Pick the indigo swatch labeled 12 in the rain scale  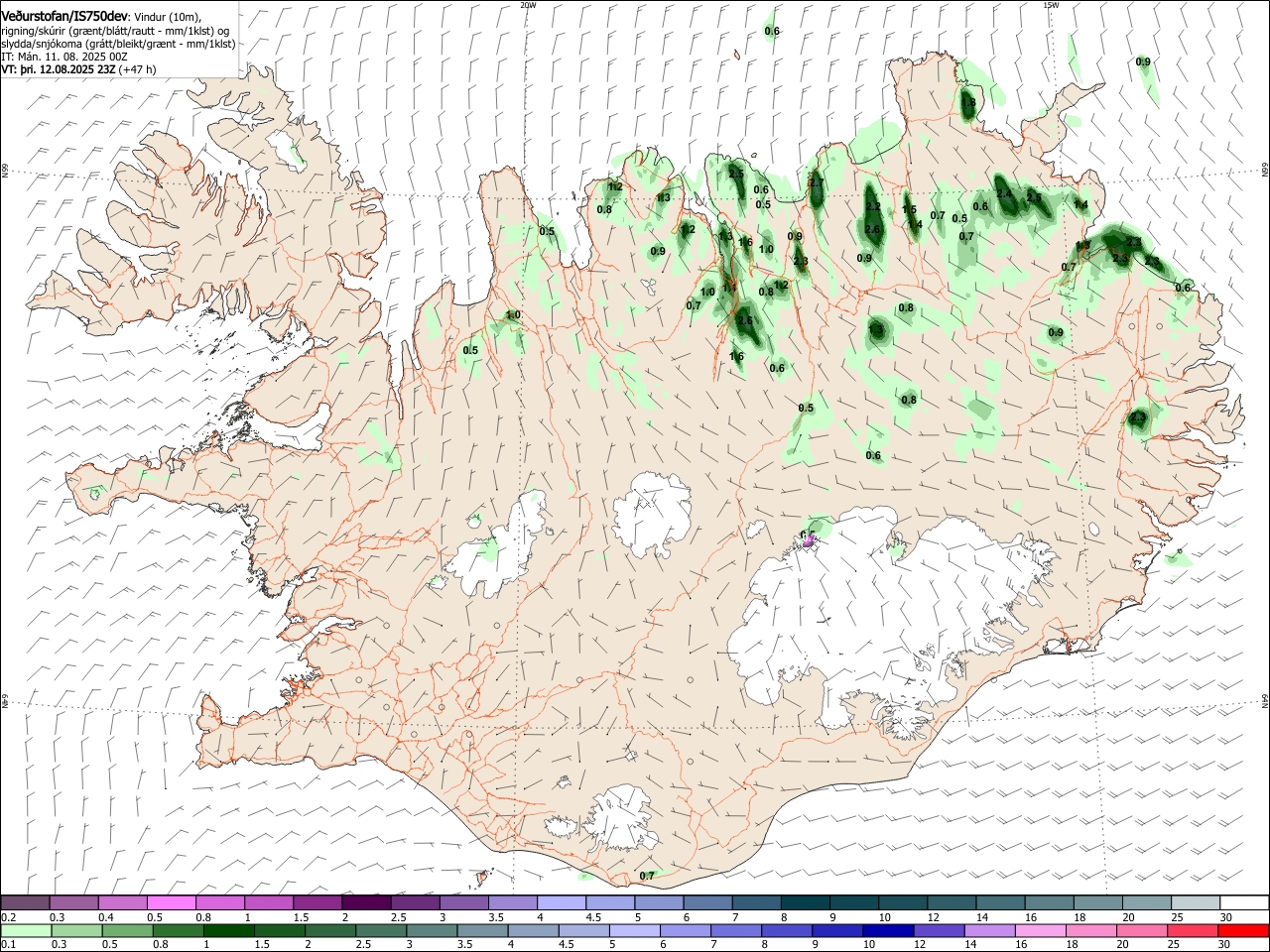(939, 930)
